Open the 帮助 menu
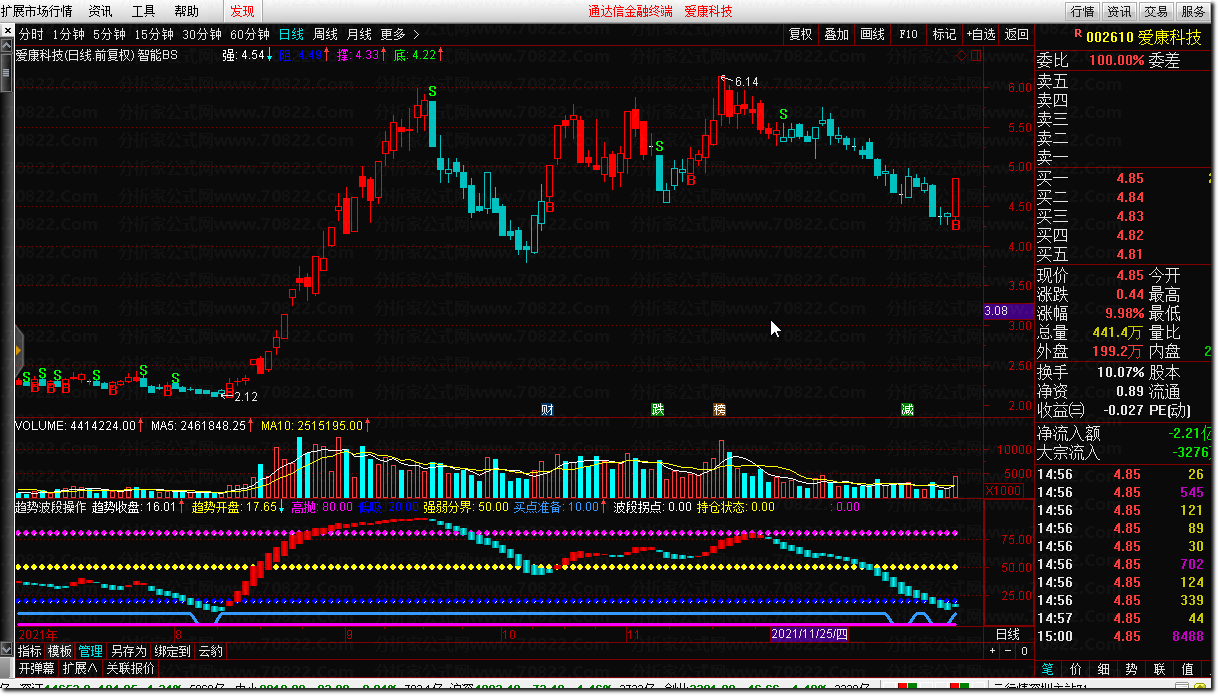The image size is (1220, 696). coord(186,11)
